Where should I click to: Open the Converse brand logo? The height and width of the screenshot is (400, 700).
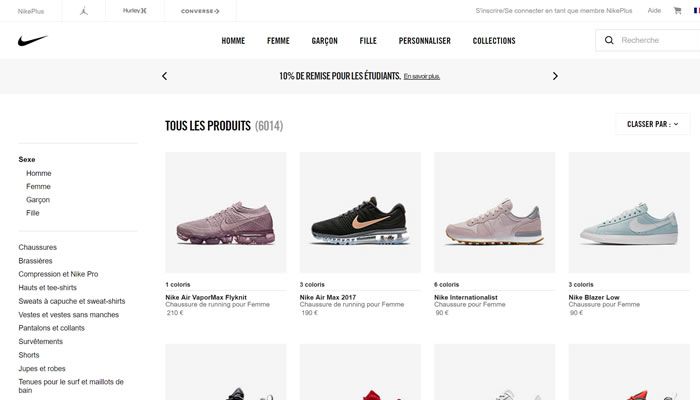pyautogui.click(x=200, y=11)
